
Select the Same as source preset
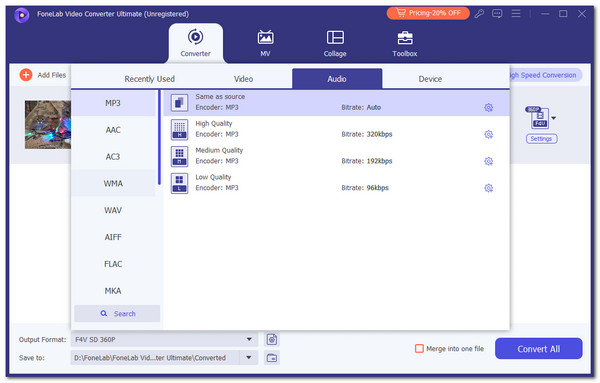[336, 103]
